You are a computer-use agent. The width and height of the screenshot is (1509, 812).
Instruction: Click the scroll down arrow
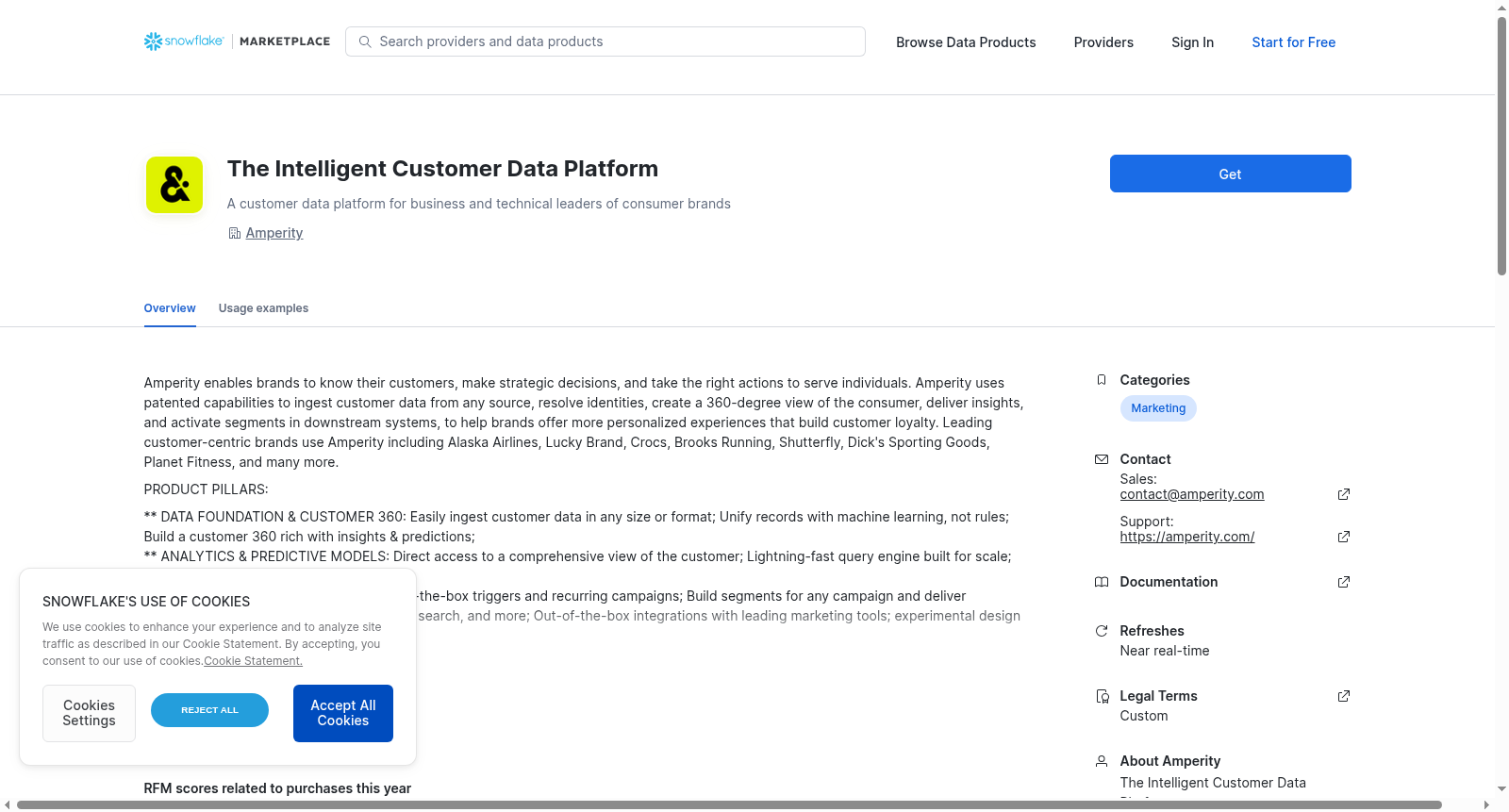pyautogui.click(x=1501, y=789)
